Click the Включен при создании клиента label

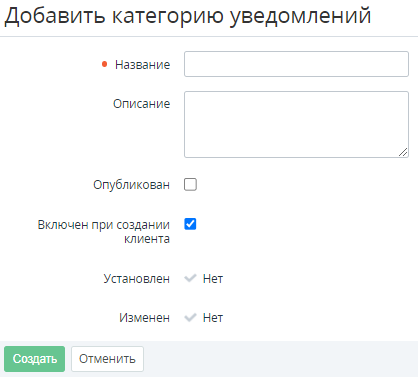tap(104, 232)
